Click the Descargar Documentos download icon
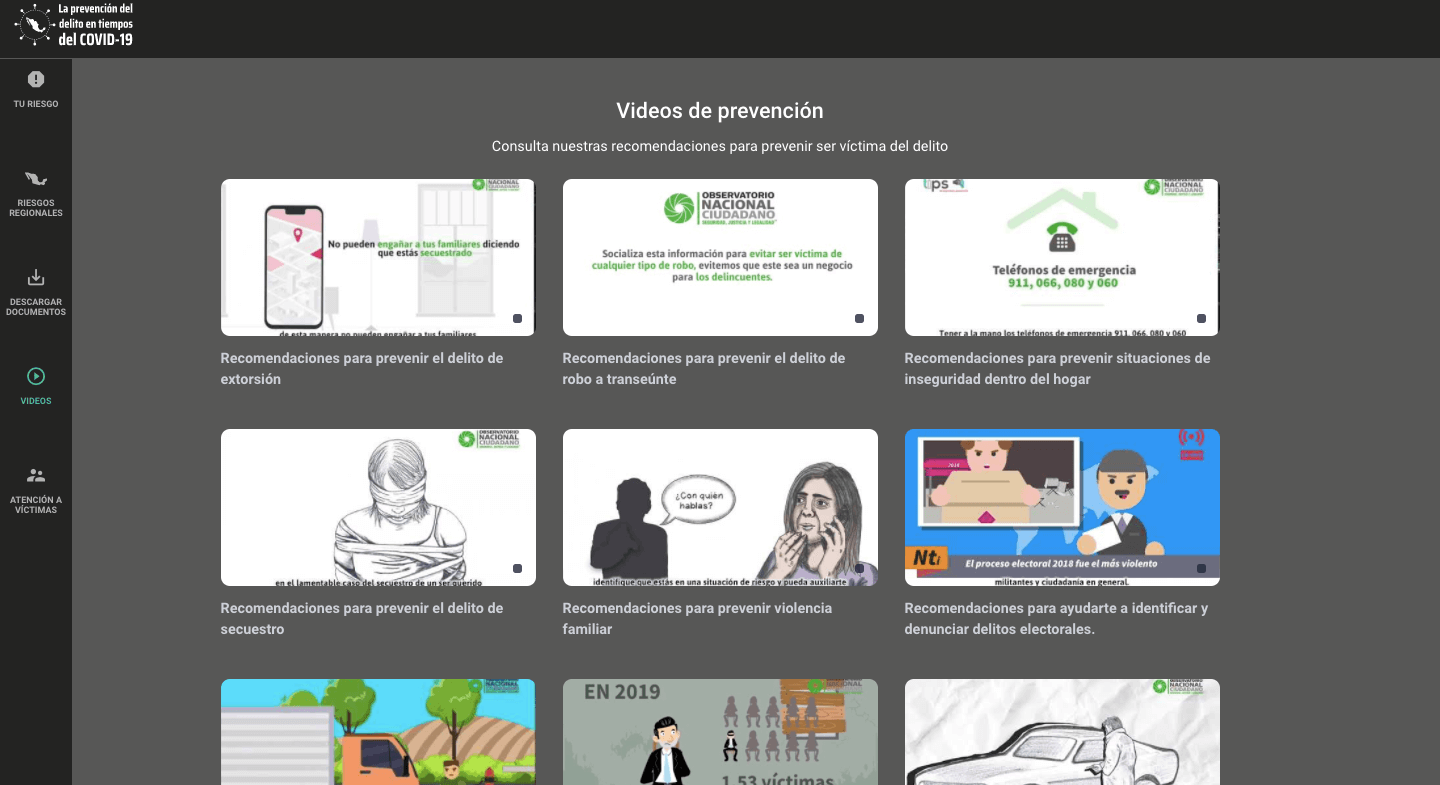Viewport: 1440px width, 785px height. (x=36, y=278)
